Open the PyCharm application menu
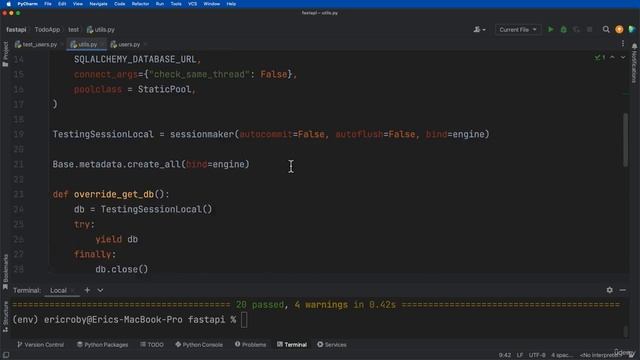 [27, 4]
